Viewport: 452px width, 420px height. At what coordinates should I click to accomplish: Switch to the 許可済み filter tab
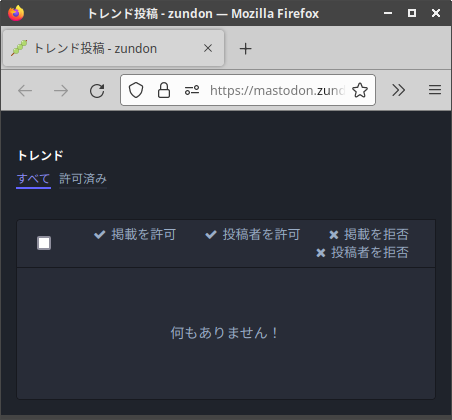83,179
